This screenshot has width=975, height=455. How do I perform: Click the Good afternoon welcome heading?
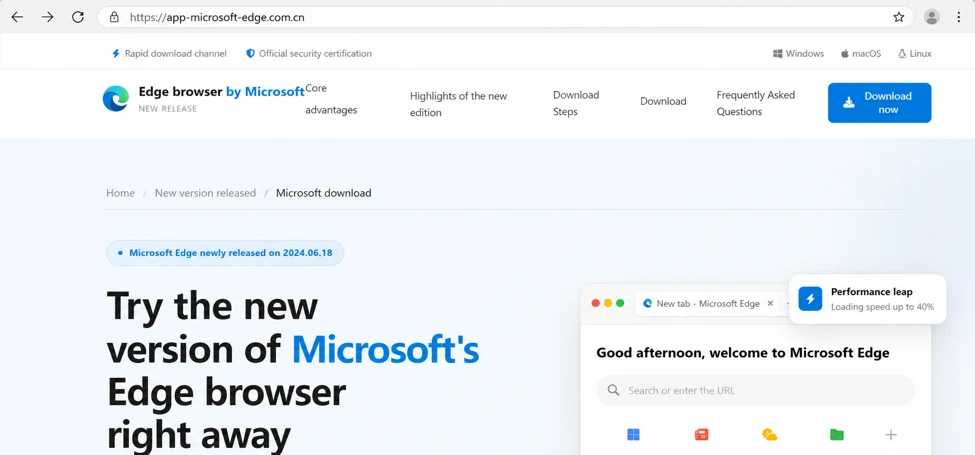point(742,353)
